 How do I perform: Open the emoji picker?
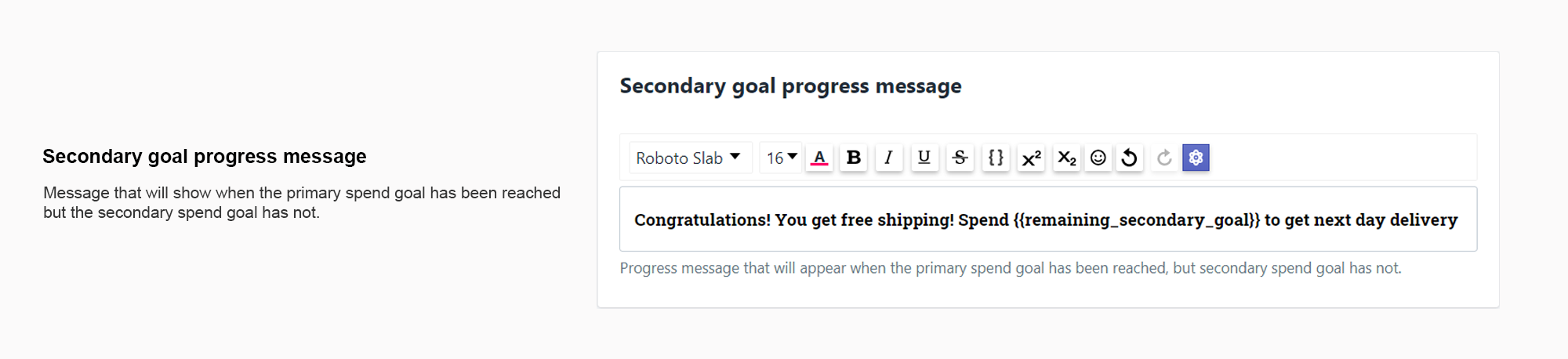point(1098,158)
